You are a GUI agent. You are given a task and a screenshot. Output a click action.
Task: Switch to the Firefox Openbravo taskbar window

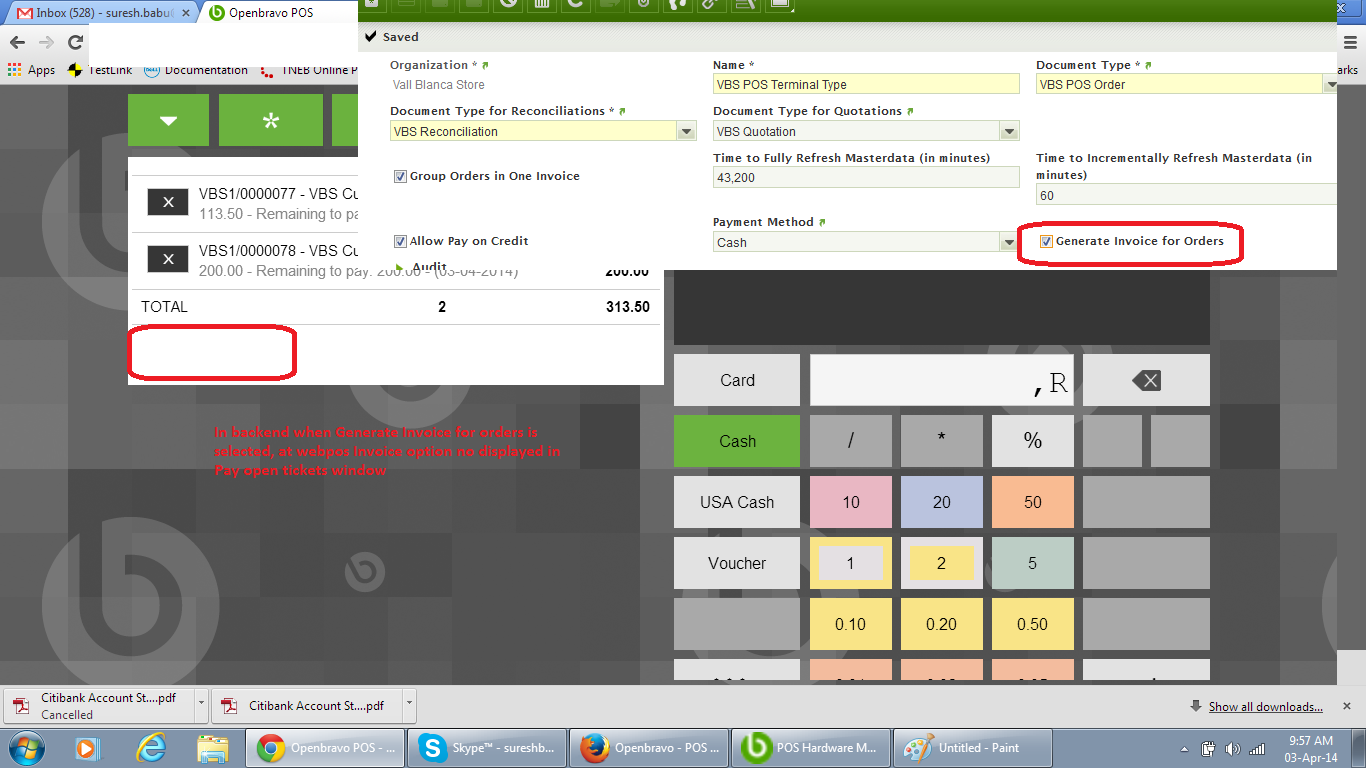tap(649, 748)
